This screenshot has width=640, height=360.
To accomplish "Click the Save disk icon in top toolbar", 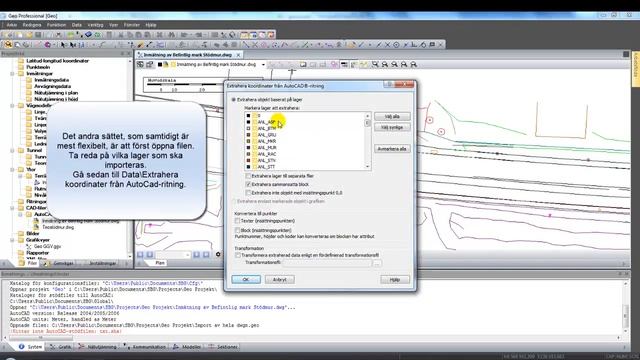I will click(38, 35).
